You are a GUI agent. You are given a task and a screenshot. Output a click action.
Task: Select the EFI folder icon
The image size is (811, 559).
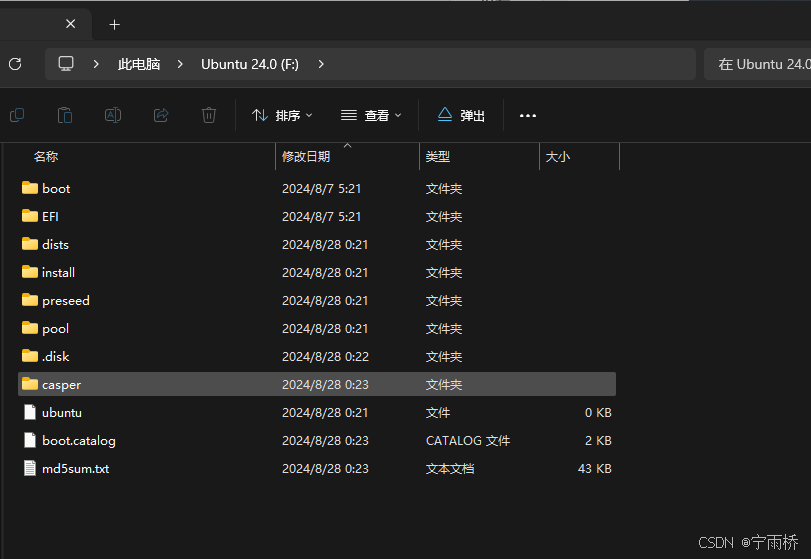coord(30,216)
